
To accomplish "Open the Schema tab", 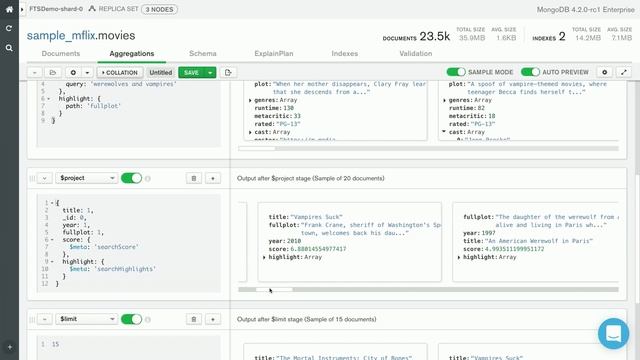I will point(202,53).
